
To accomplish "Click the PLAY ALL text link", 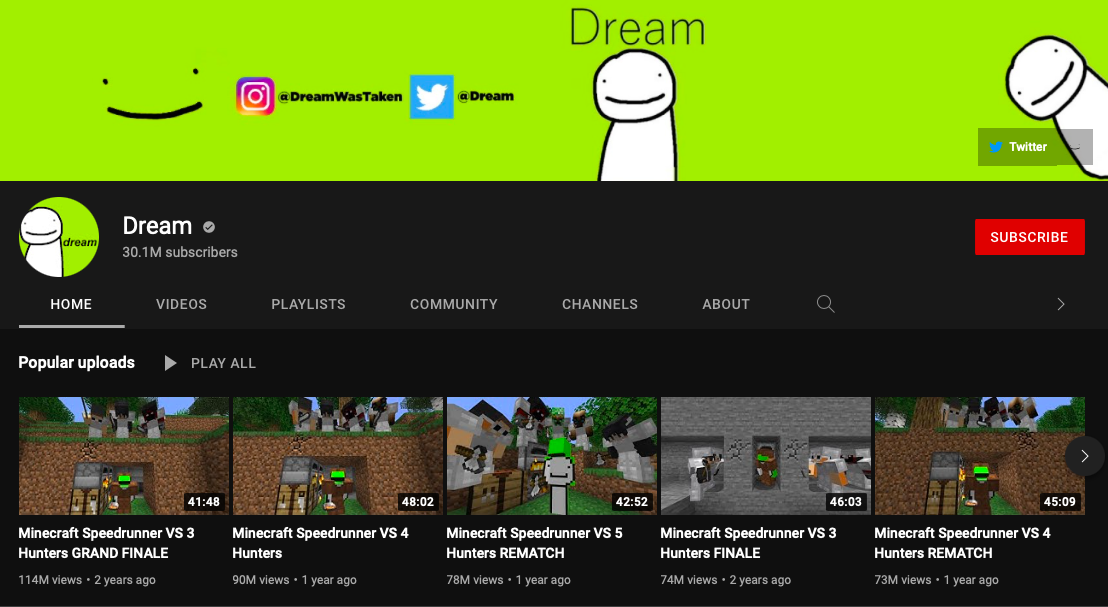I will [x=223, y=363].
